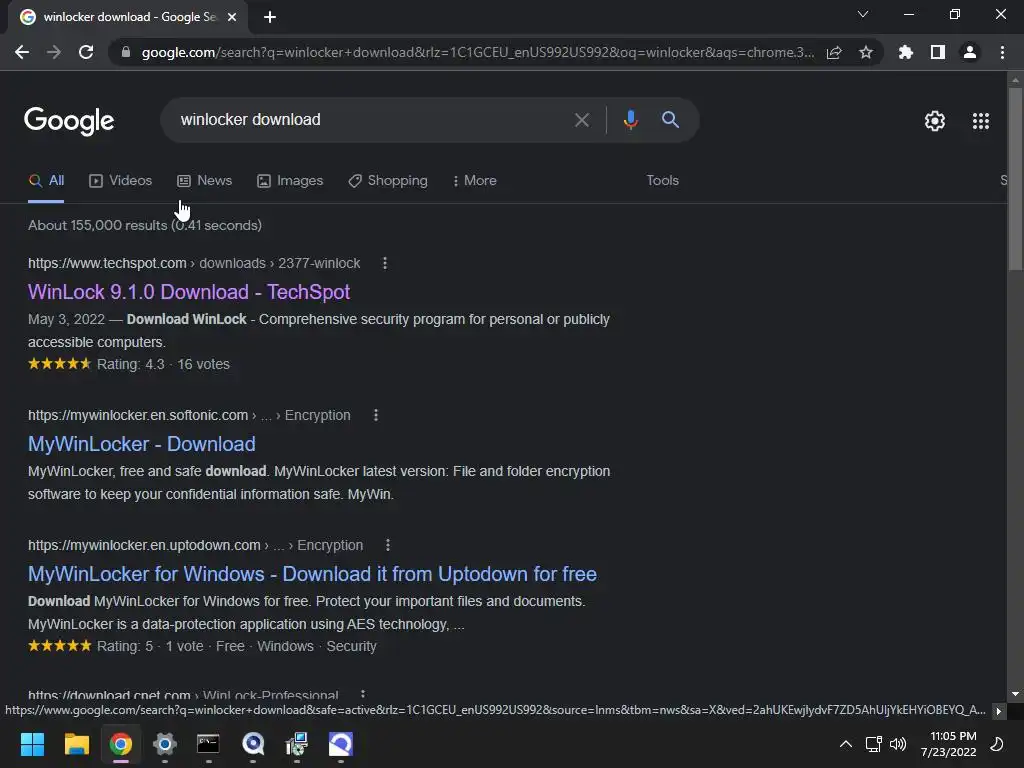Open a new tab with the plus icon
This screenshot has width=1024, height=768.
pyautogui.click(x=270, y=17)
